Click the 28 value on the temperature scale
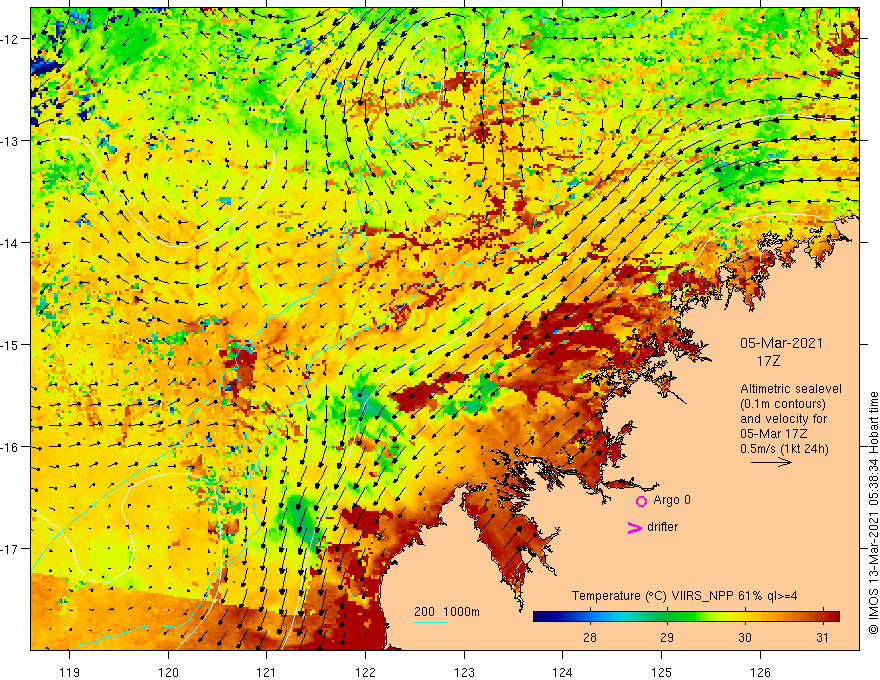Screen dimensions: 880x680 point(589,637)
